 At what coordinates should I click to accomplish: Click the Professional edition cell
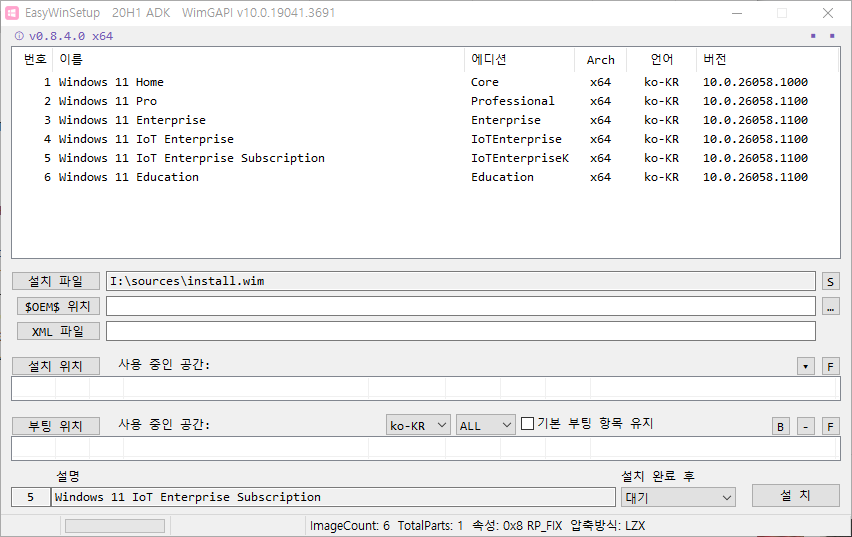point(512,101)
